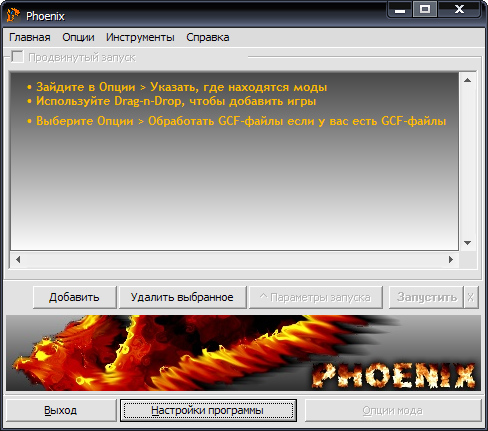Click the up arrow of the vertical scrollbar
The height and width of the screenshot is (431, 488).
[467, 80]
